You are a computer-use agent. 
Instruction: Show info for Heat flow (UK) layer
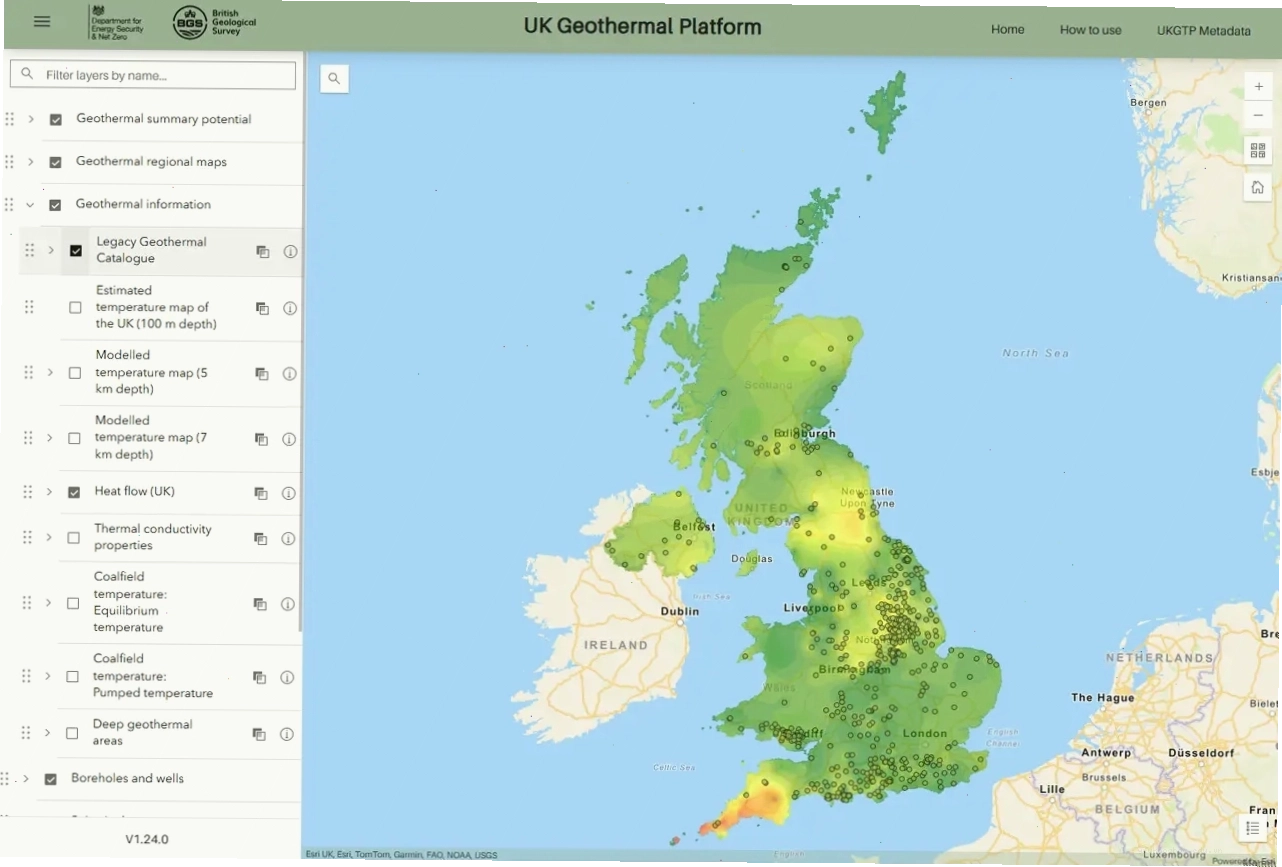click(x=288, y=493)
